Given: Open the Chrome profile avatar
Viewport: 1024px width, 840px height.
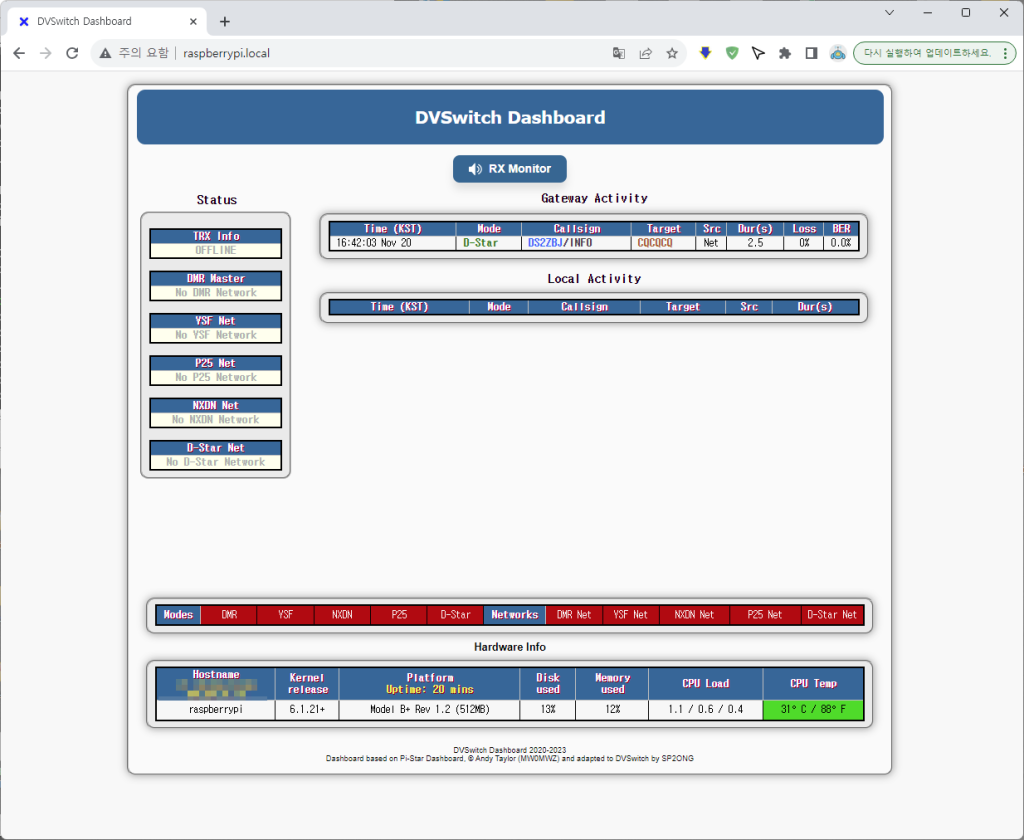Looking at the screenshot, I should (838, 53).
